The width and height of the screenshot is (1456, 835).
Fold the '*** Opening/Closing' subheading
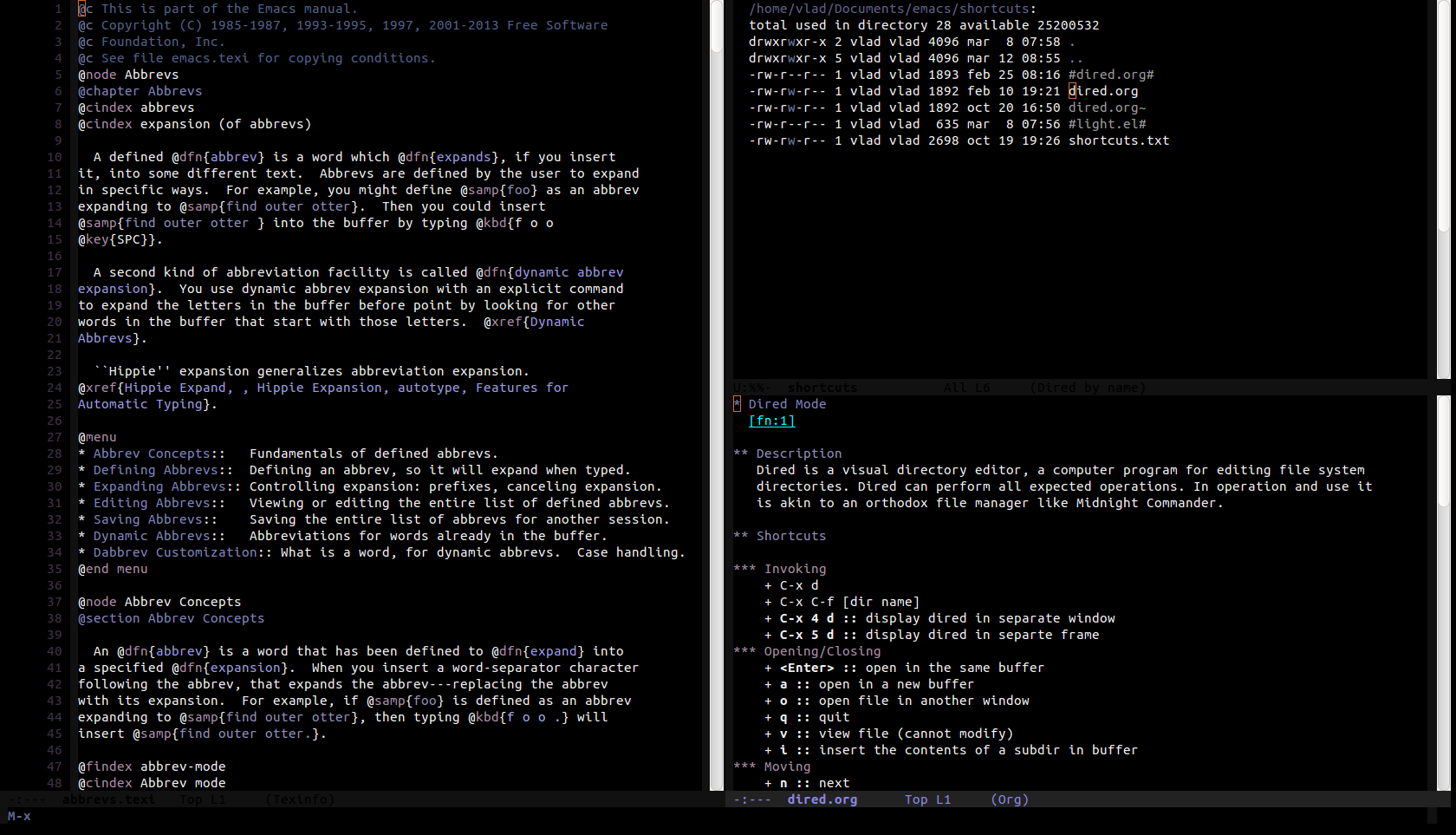[x=807, y=651]
